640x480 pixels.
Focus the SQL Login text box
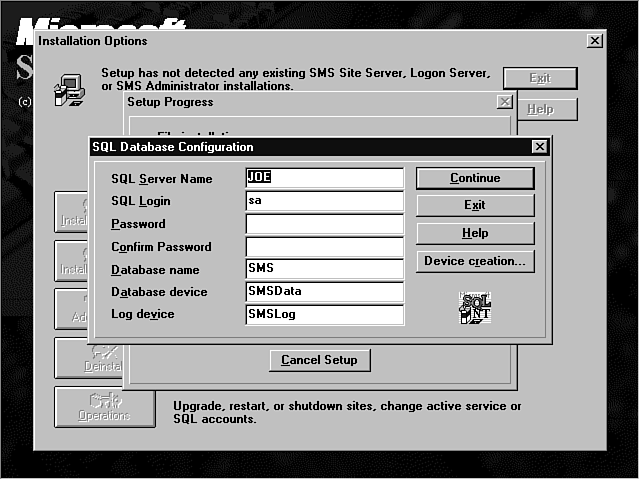point(324,201)
